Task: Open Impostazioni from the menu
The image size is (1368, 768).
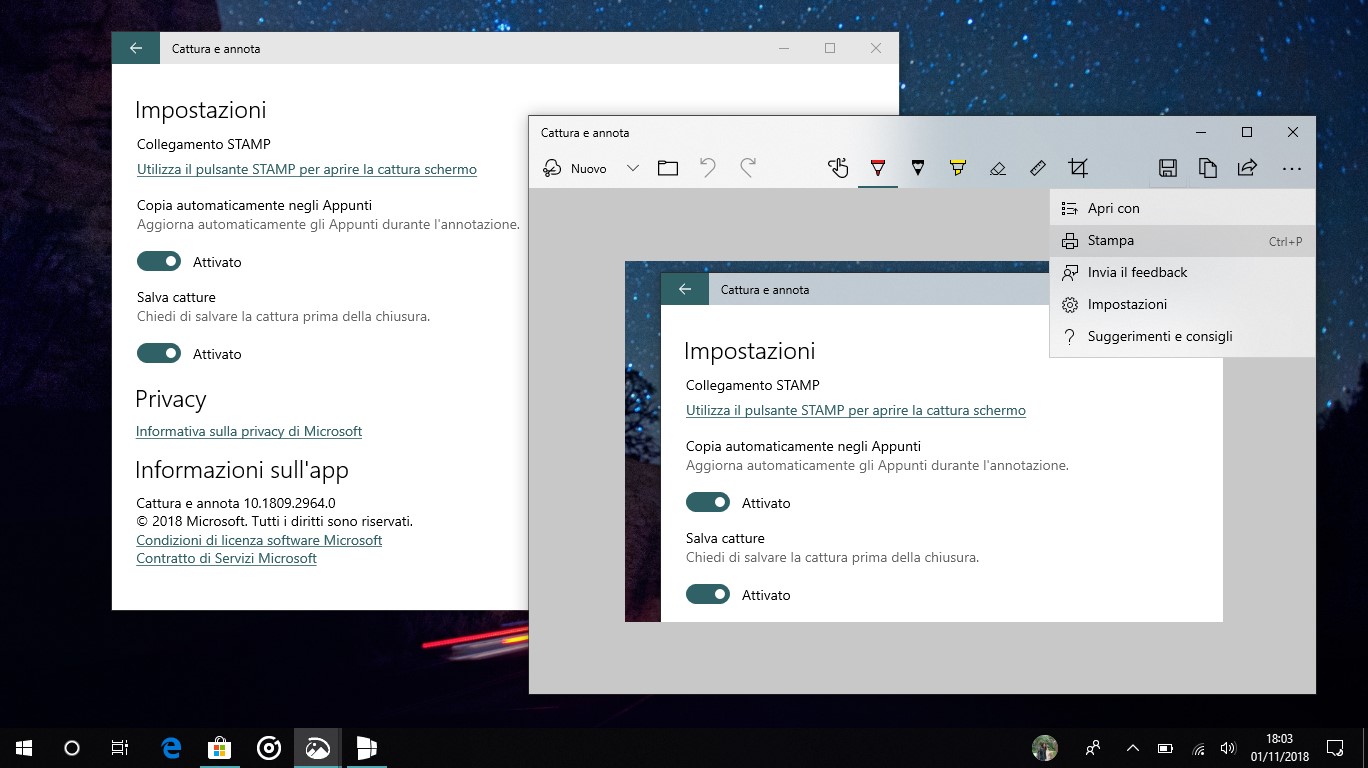Action: pos(1182,304)
